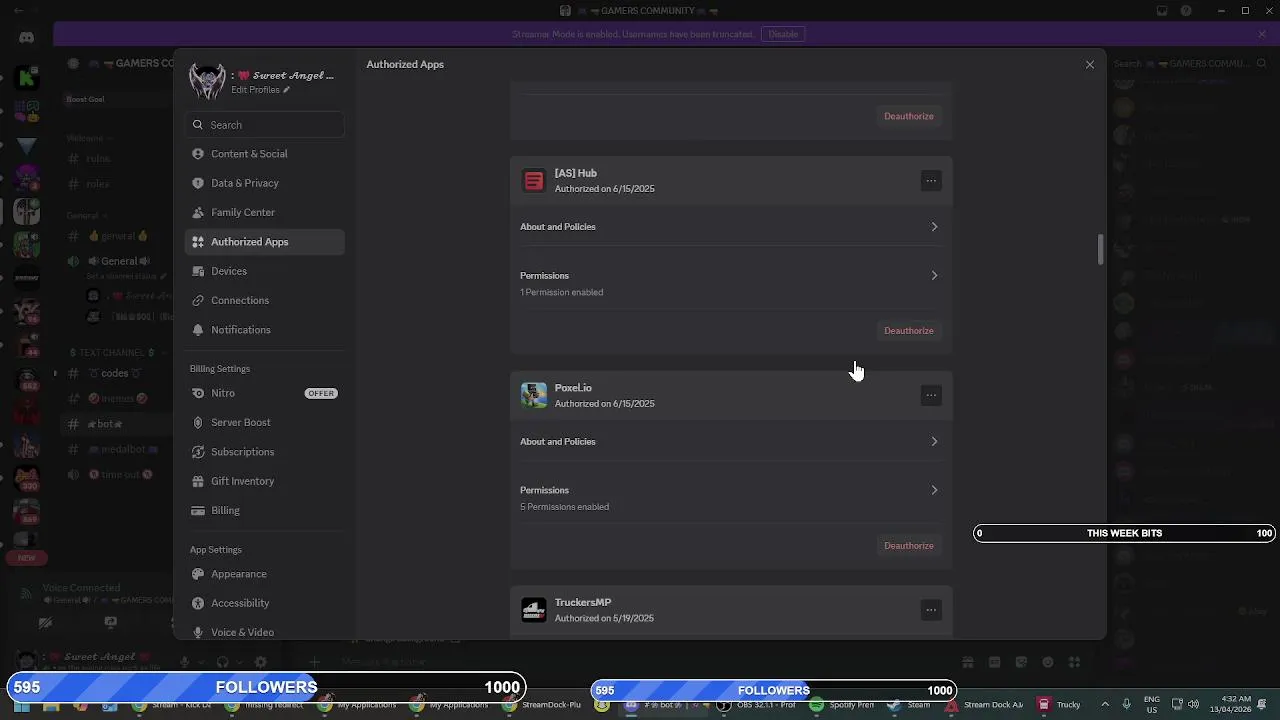Click '1 Permission enabled' text under [AS] Hub
Image resolution: width=1280 pixels, height=720 pixels.
pos(561,293)
